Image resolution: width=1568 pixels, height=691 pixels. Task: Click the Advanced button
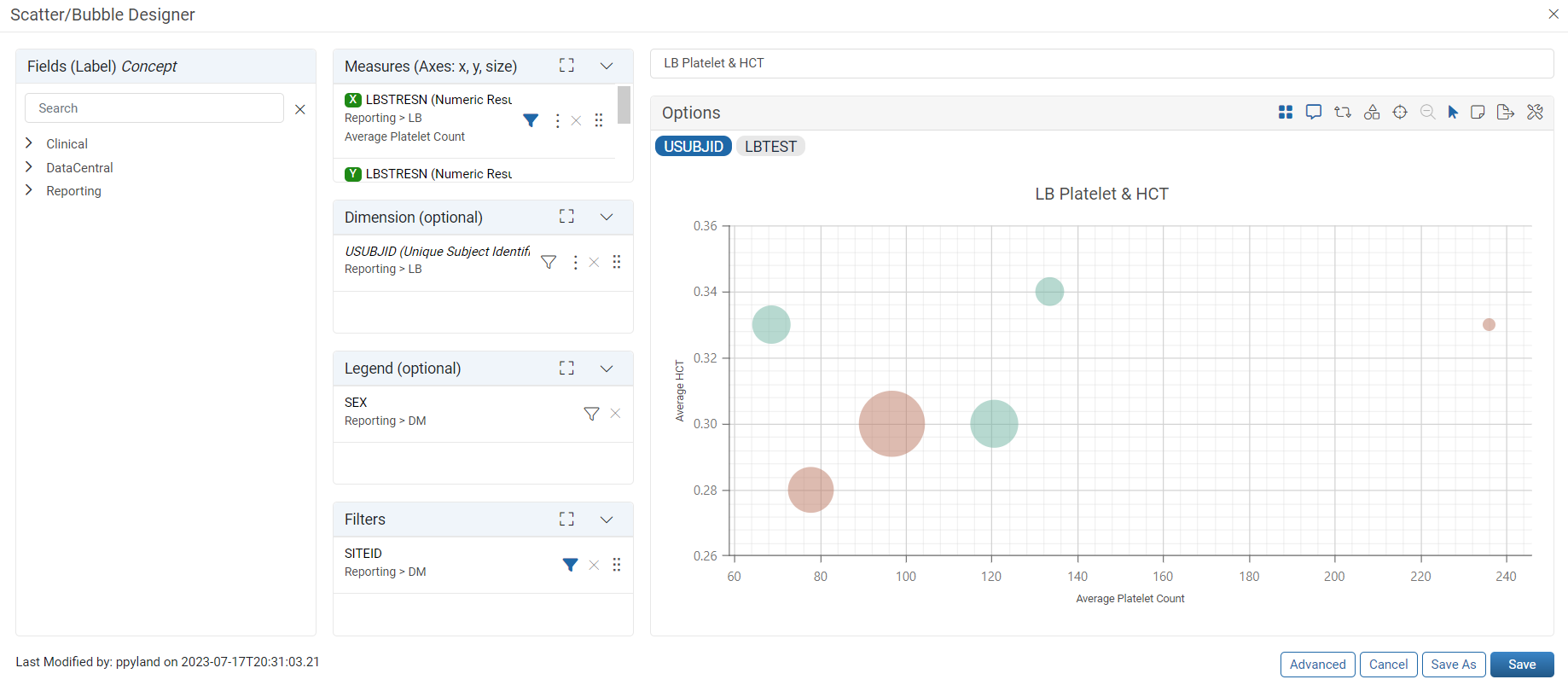coord(1317,665)
